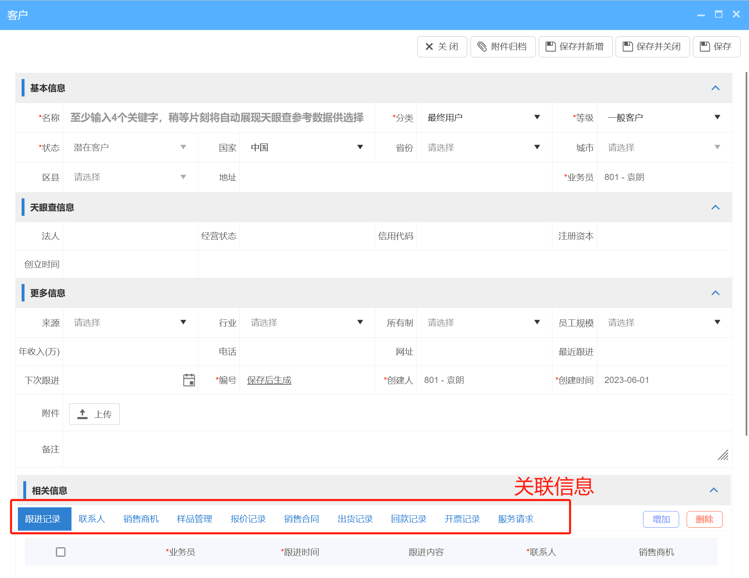Open the 等级 dropdown
Screen dimensions: 749x578
point(663,118)
